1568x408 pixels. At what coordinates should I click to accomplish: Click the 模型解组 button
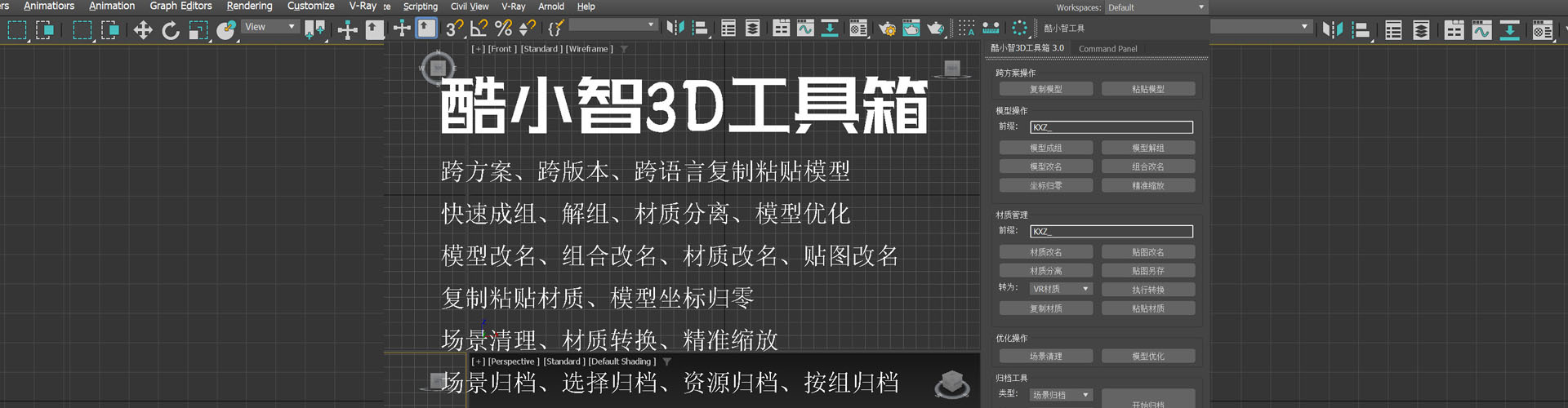coord(1147,148)
